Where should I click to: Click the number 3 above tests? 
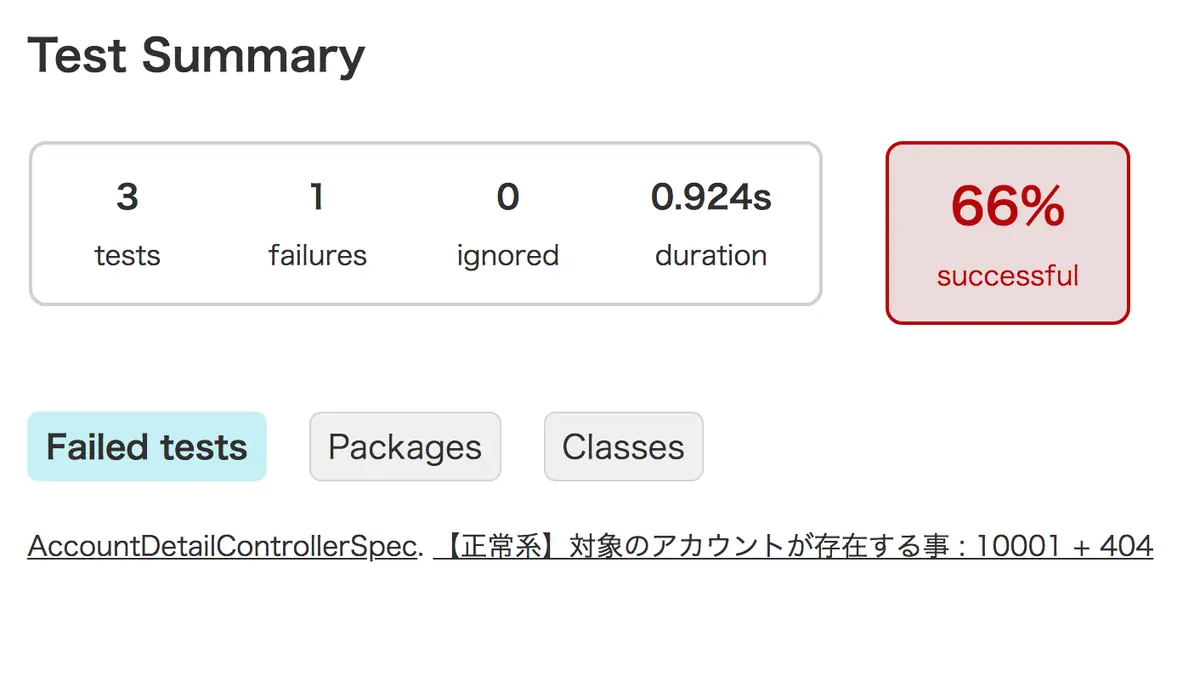127,197
